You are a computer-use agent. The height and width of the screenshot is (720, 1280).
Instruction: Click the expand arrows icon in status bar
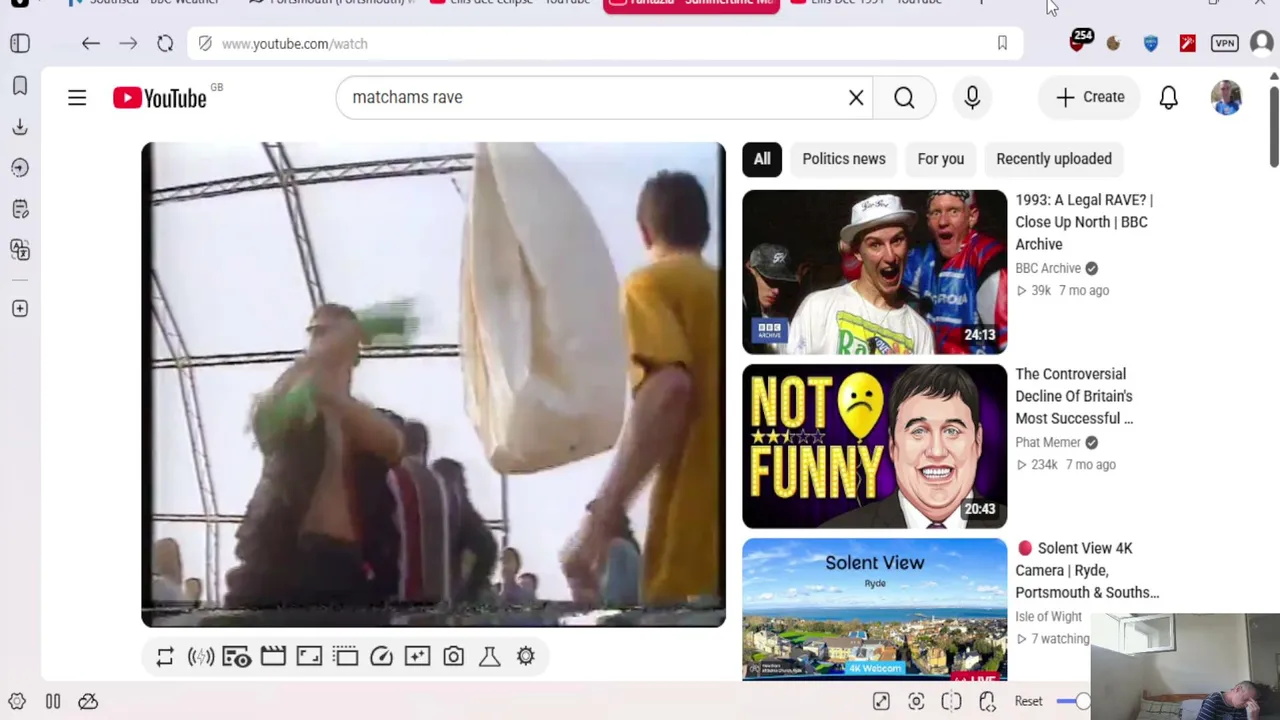coord(881,702)
